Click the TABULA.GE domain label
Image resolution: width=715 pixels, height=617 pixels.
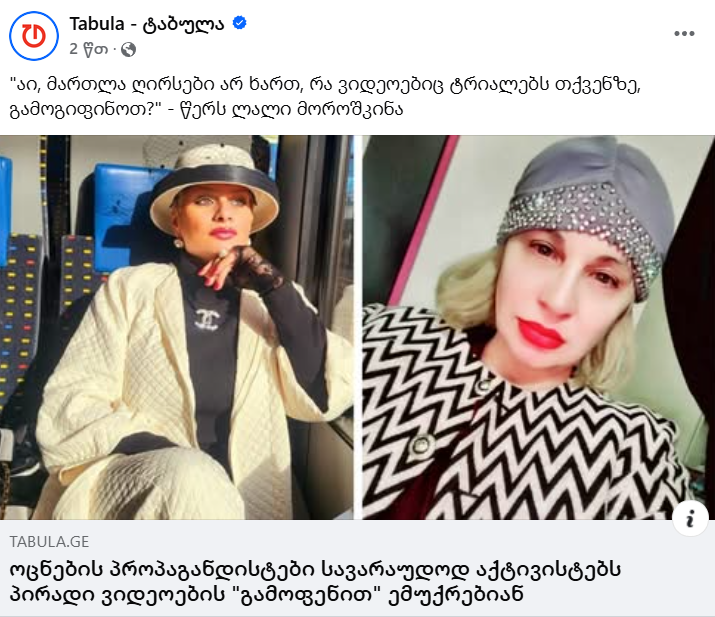click(x=49, y=541)
